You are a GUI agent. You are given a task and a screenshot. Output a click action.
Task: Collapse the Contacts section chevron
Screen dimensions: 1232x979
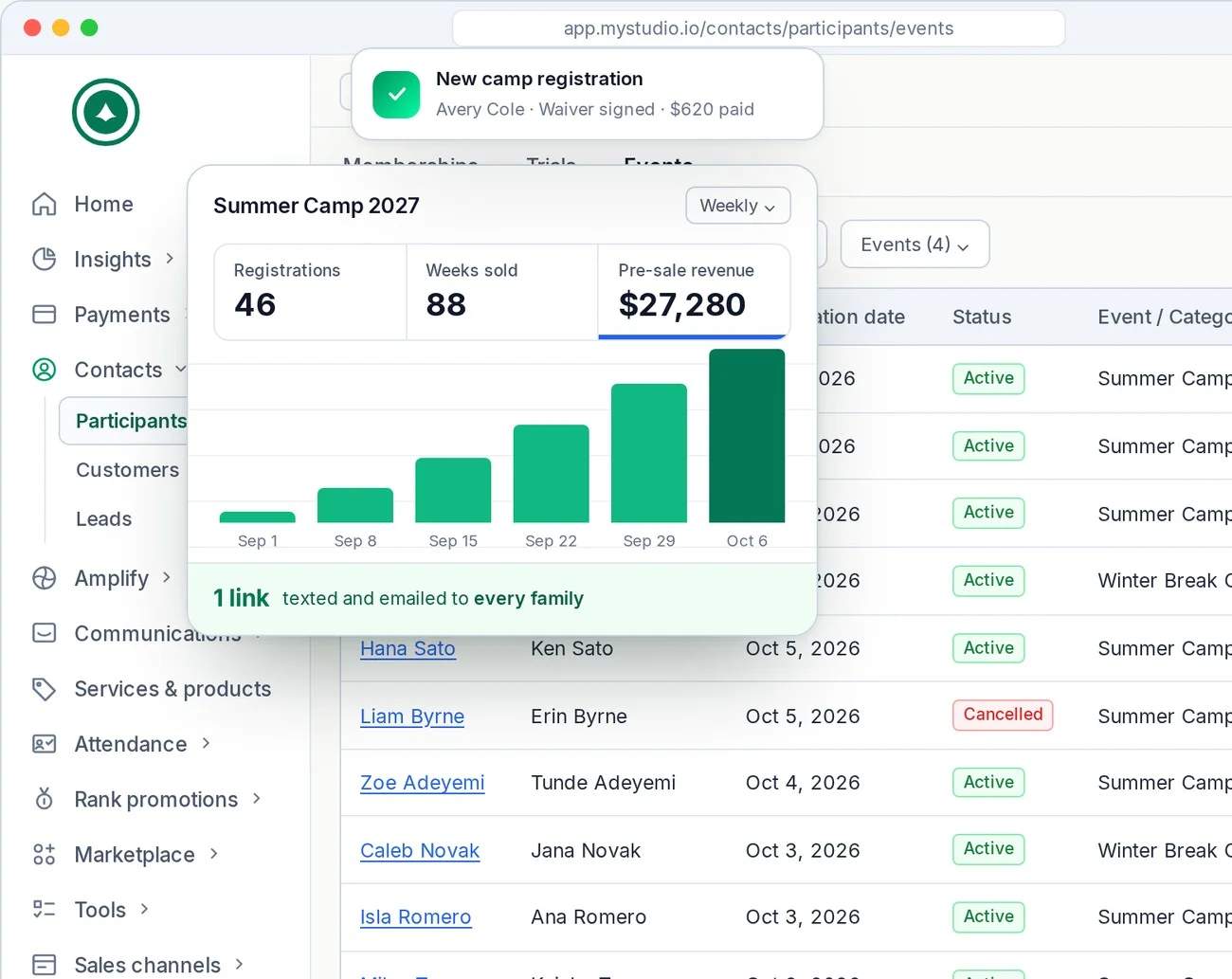pyautogui.click(x=180, y=369)
